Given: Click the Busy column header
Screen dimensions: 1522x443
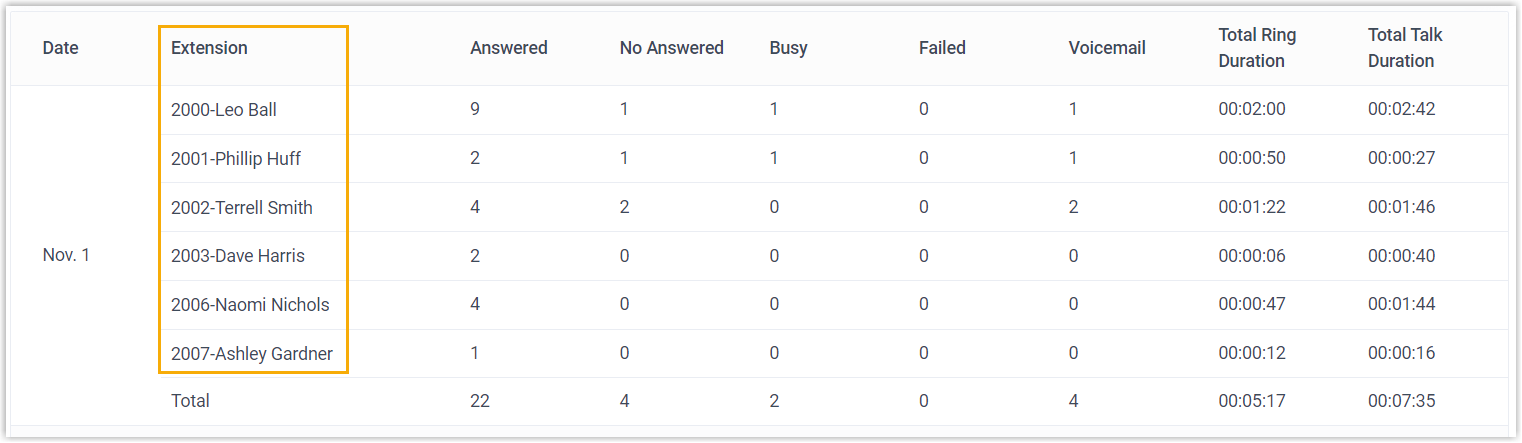Looking at the screenshot, I should tap(788, 48).
